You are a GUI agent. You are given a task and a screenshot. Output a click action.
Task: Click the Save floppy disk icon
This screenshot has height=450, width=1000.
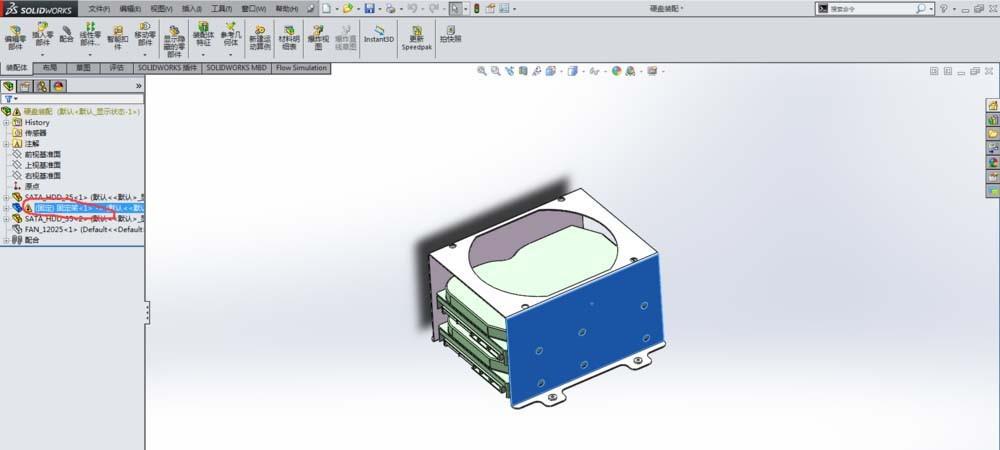[369, 9]
